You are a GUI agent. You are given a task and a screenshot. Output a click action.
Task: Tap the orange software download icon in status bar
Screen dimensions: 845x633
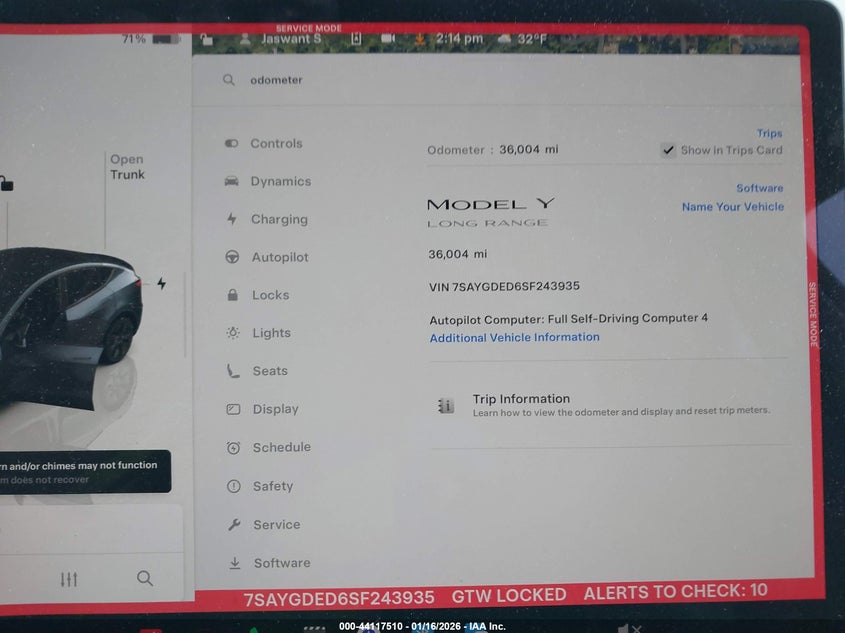419,39
